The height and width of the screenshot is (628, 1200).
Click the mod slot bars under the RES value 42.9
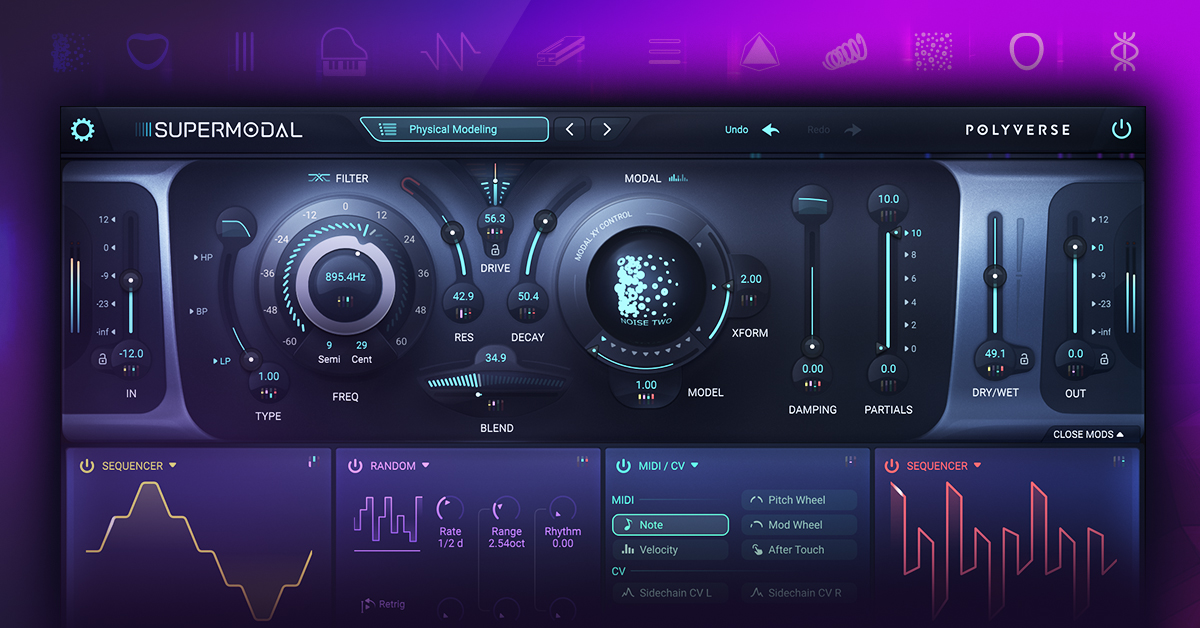point(463,313)
